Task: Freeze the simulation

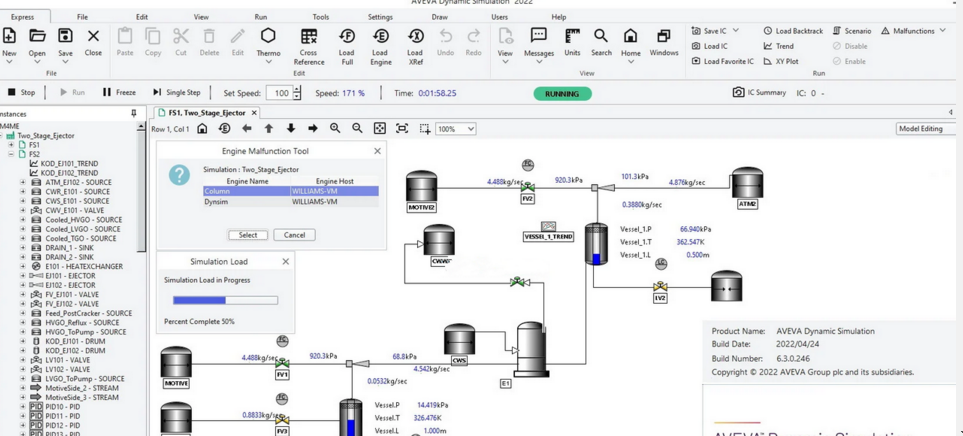Action: coord(119,93)
